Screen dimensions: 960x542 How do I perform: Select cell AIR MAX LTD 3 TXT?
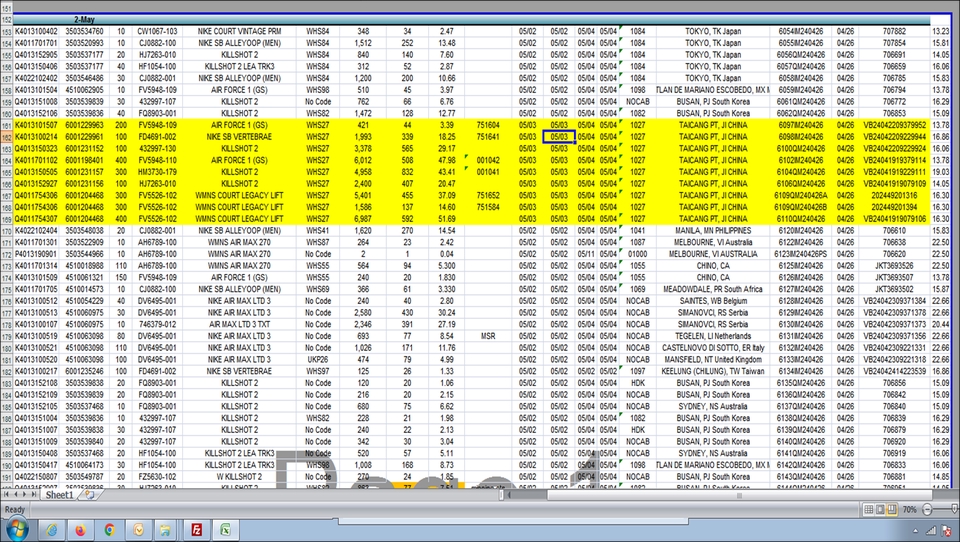[x=239, y=325]
